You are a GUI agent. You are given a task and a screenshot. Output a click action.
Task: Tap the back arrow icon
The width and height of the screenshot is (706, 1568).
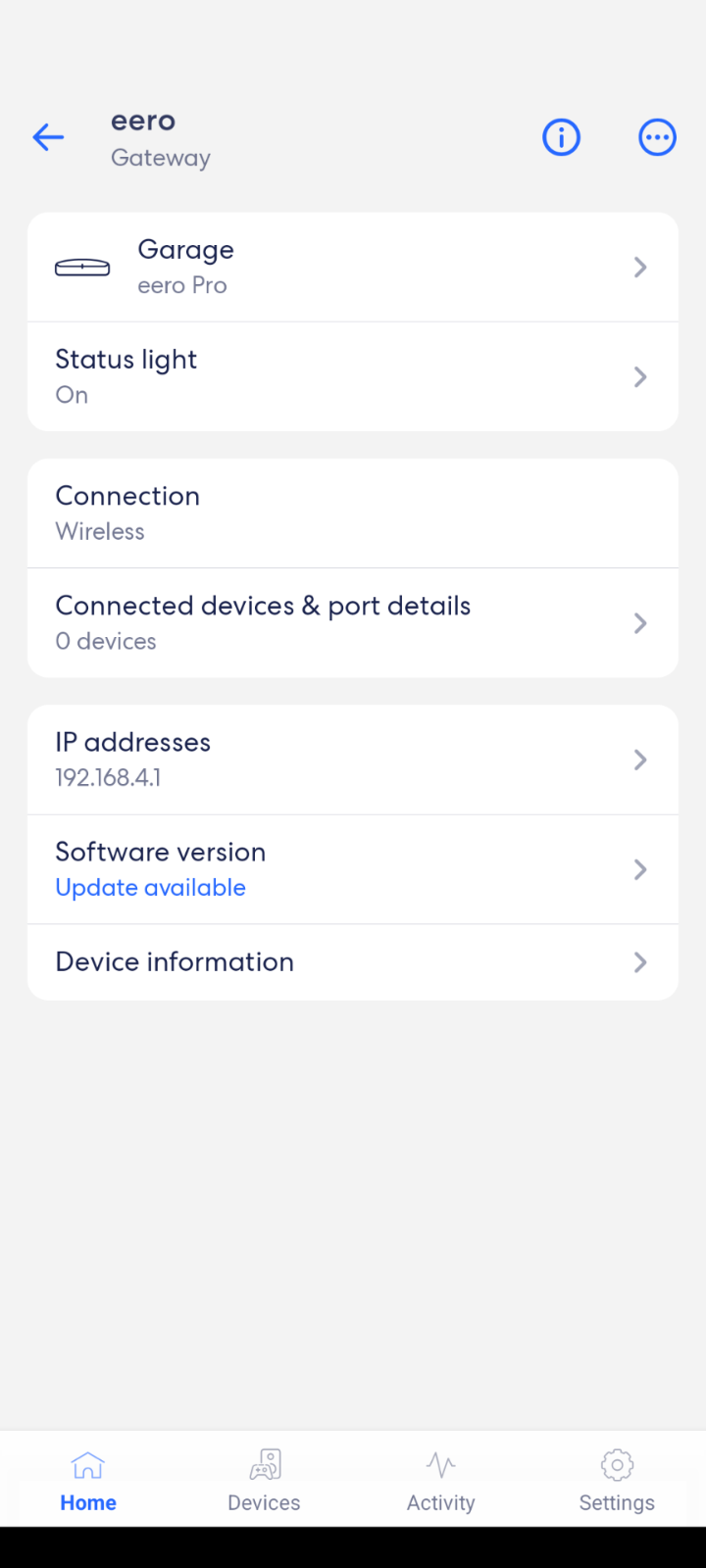48,137
